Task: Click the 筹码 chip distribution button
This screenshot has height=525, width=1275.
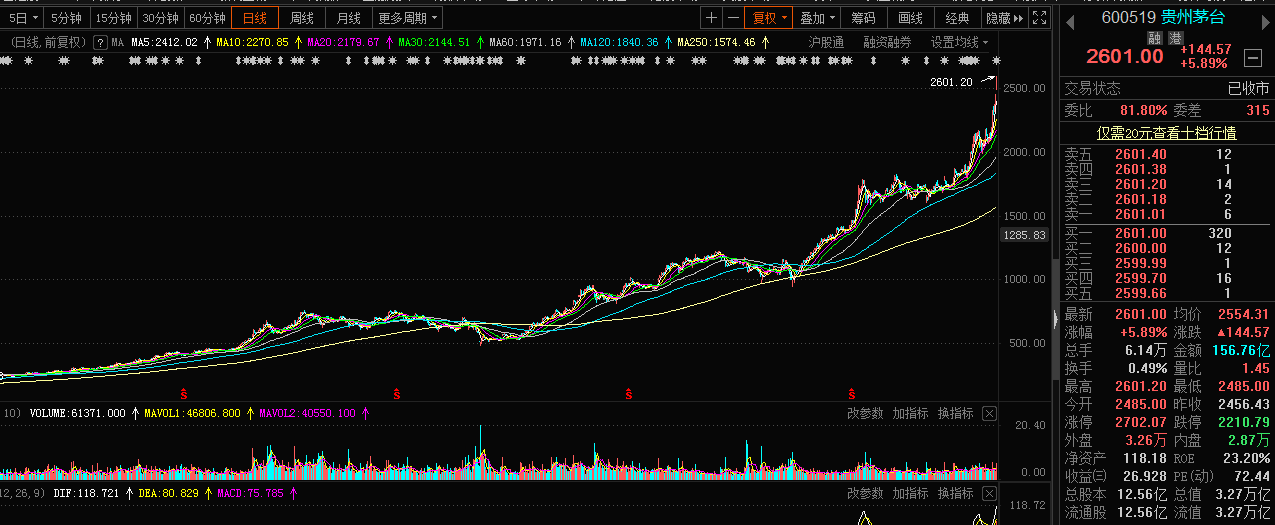Action: coord(864,18)
